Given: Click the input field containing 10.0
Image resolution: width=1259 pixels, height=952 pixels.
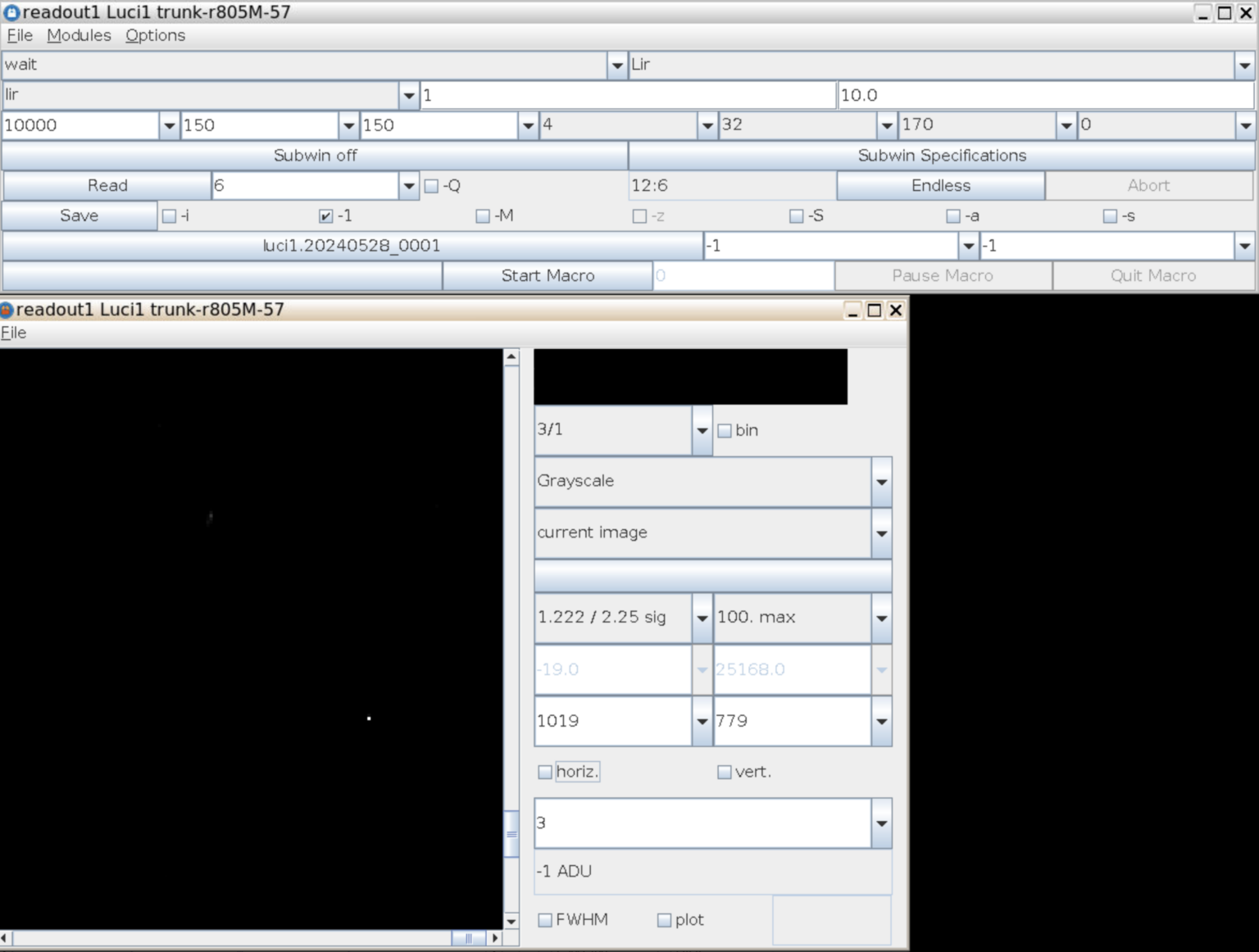Looking at the screenshot, I should (1046, 95).
